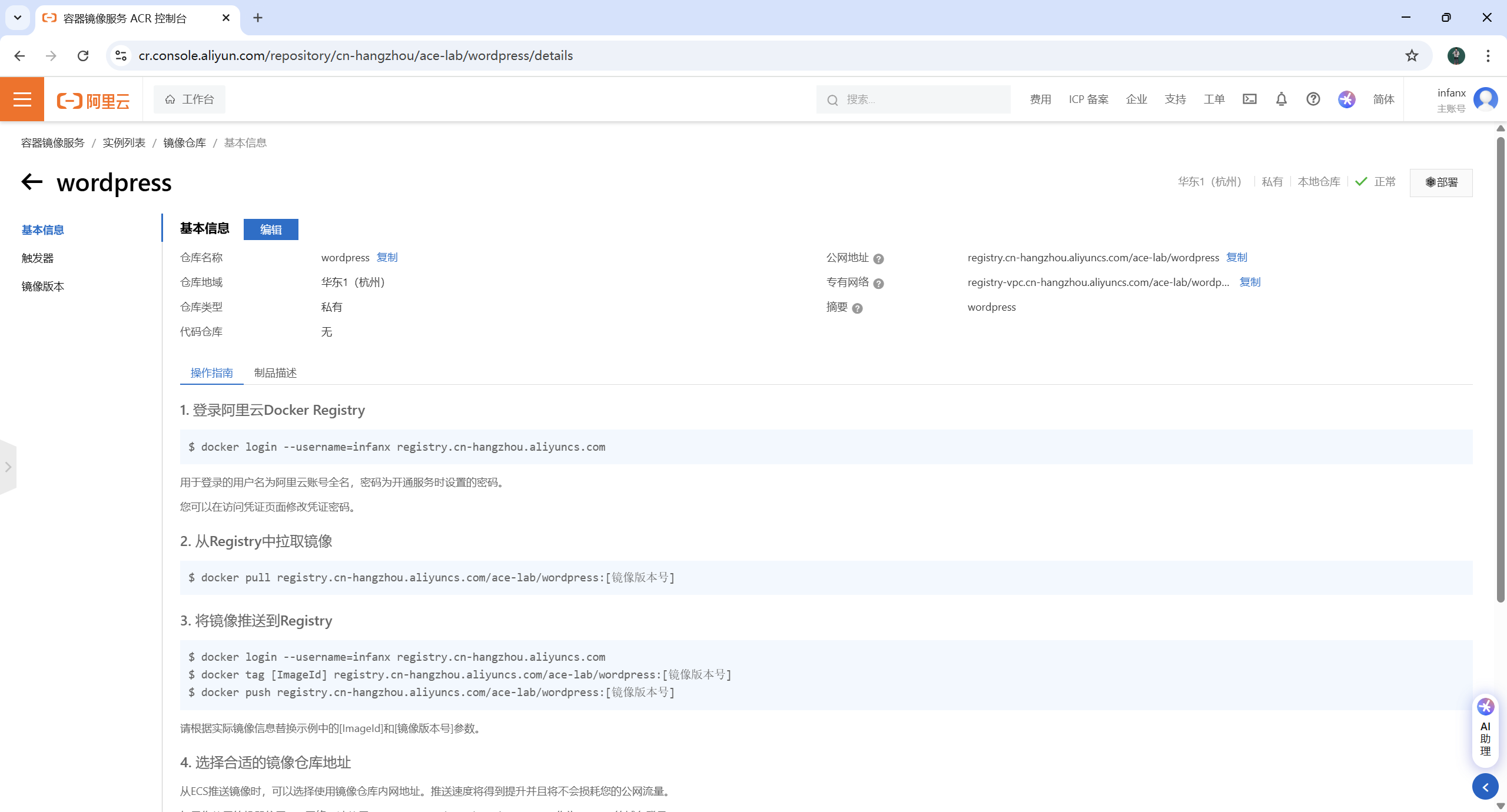Click the 本地仓库 header label
This screenshot has height=812, width=1507.
(1319, 182)
